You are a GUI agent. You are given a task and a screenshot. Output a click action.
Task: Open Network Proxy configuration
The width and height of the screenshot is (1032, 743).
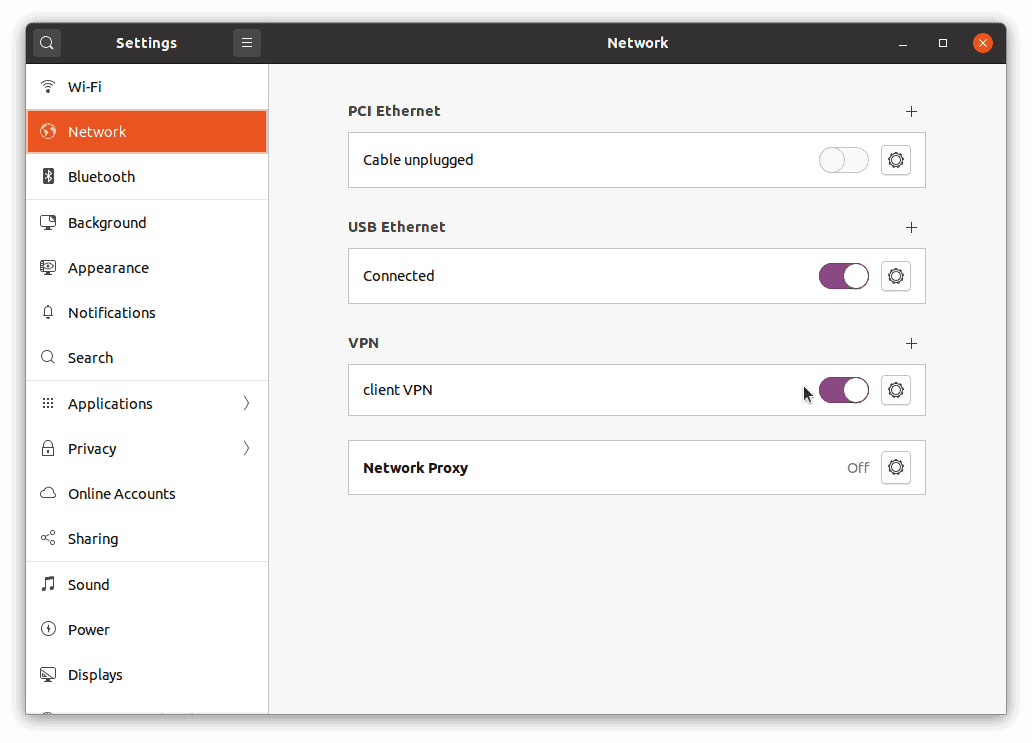895,467
